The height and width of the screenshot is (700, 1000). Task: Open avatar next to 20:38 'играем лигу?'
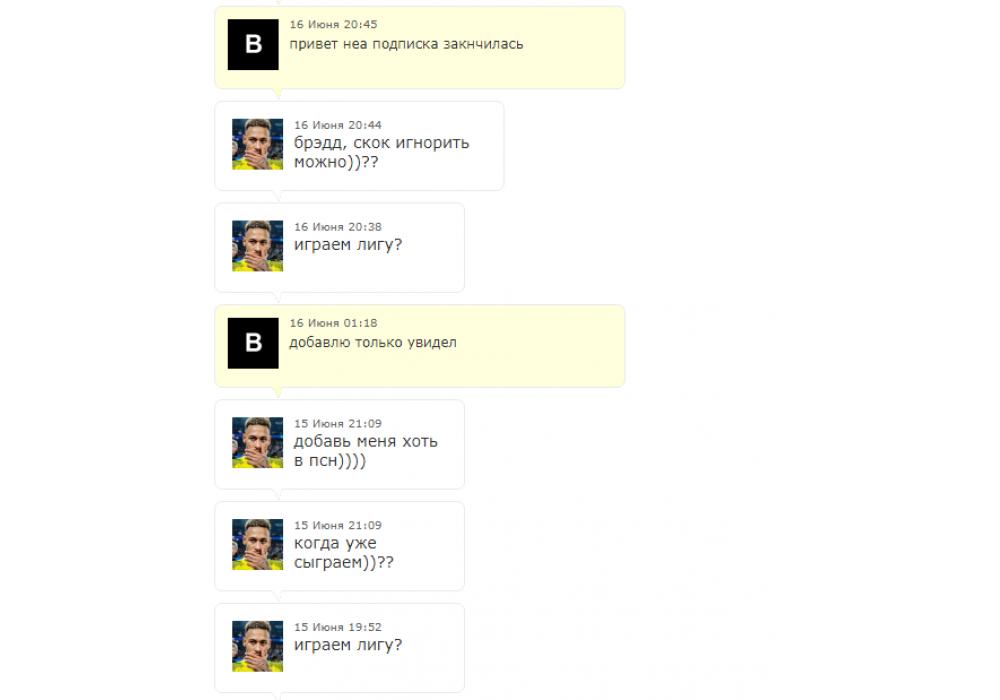(x=258, y=246)
